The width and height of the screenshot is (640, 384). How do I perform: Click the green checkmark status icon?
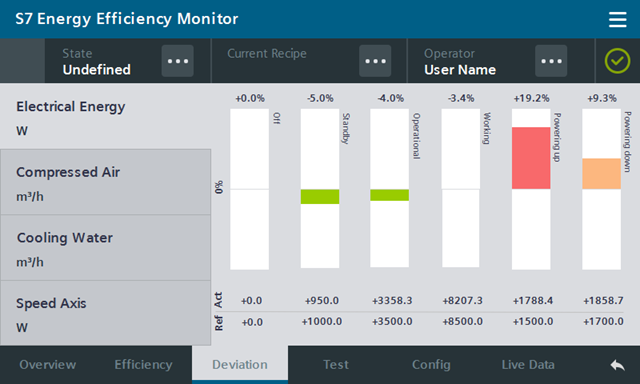click(x=617, y=61)
